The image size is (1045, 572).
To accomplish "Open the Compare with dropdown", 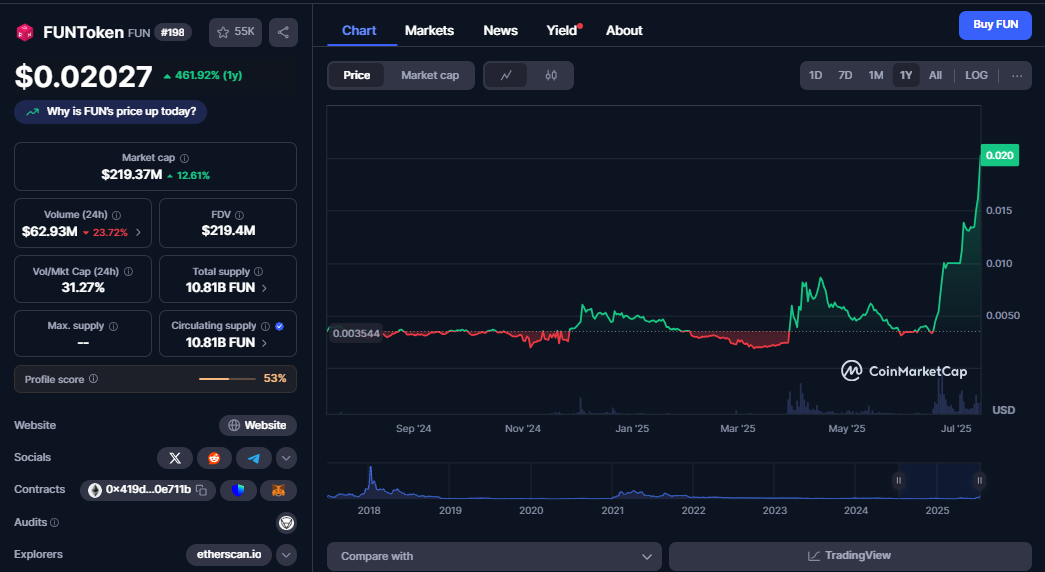I will pyautogui.click(x=494, y=556).
